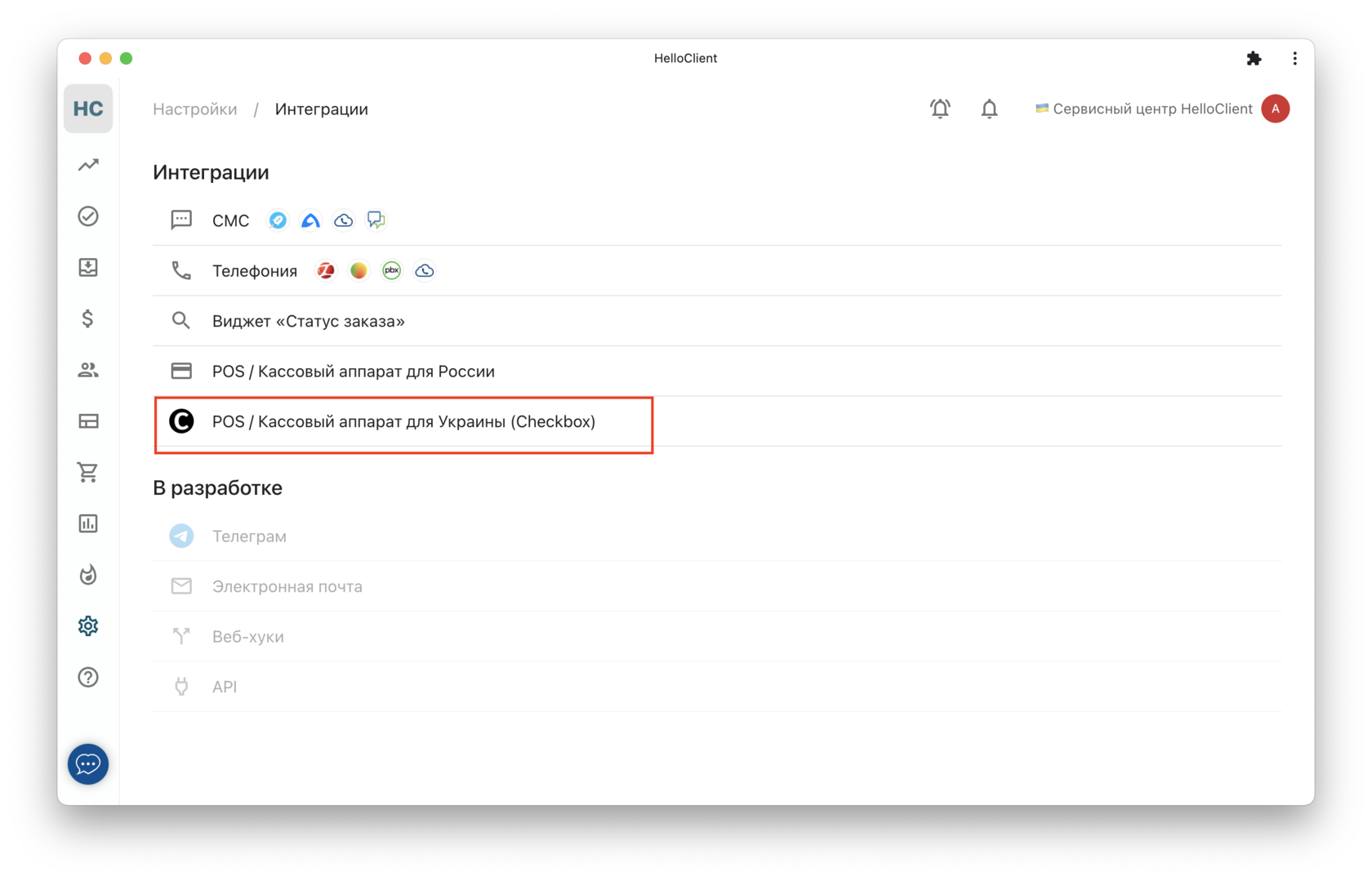Click the blue A-shaped SMS provider icon

pos(310,220)
